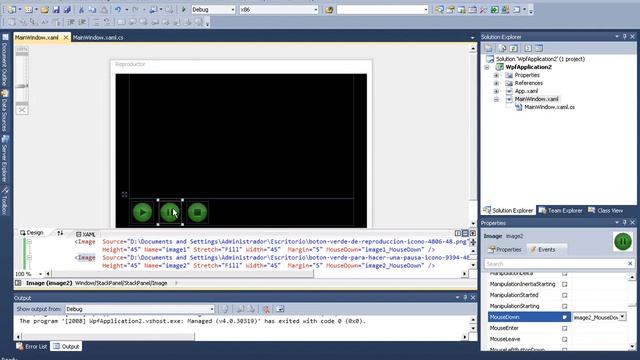Expand the Properties node in Solution Explorer
640x360 pixels.
(x=496, y=75)
